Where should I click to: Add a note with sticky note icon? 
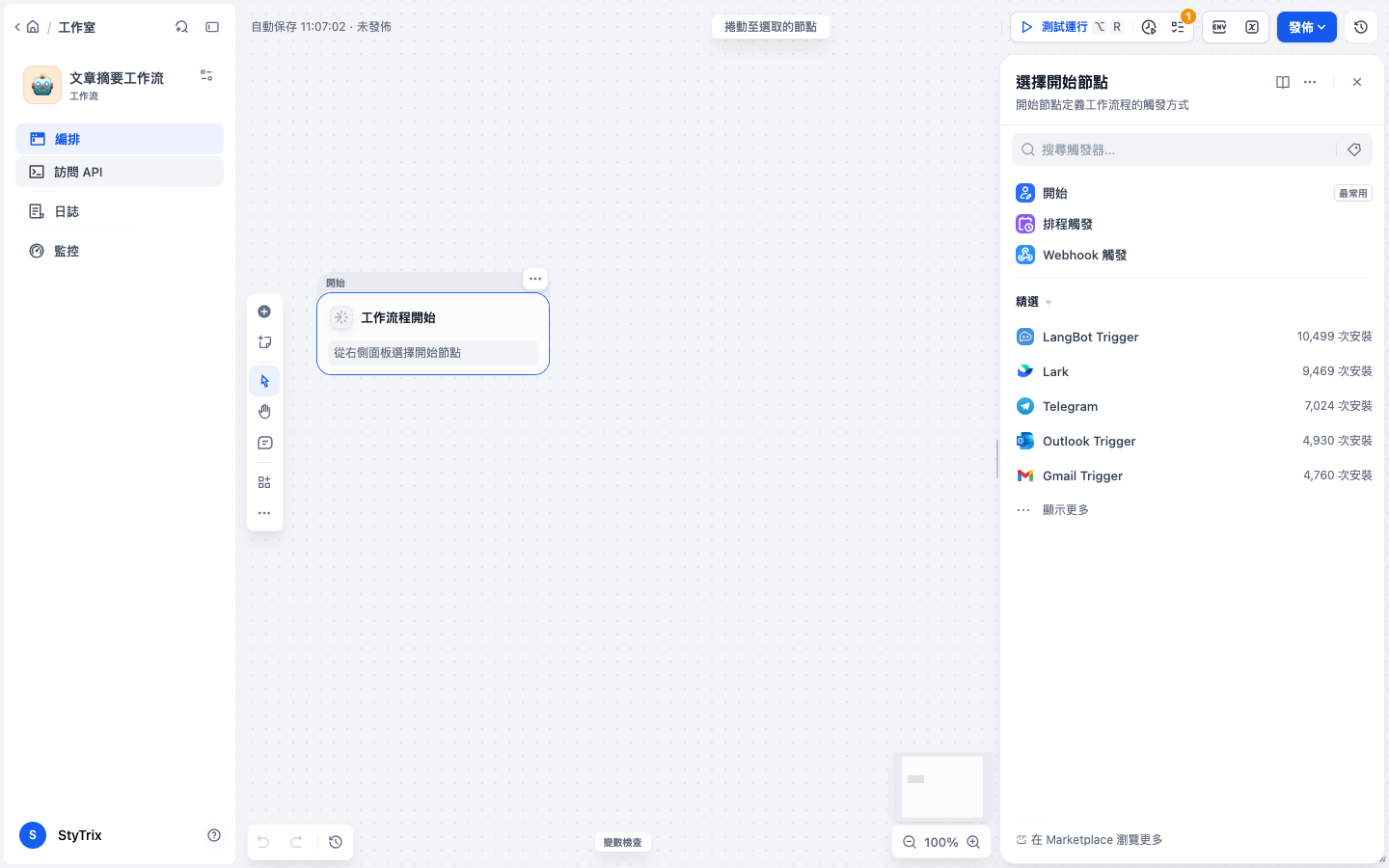tap(264, 342)
